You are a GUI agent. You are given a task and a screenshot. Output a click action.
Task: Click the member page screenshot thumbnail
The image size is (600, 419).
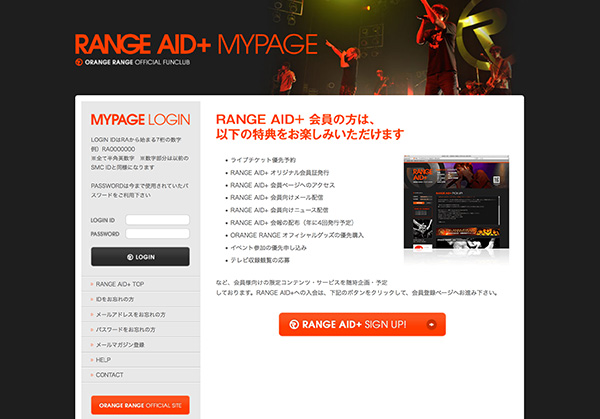coord(457,202)
